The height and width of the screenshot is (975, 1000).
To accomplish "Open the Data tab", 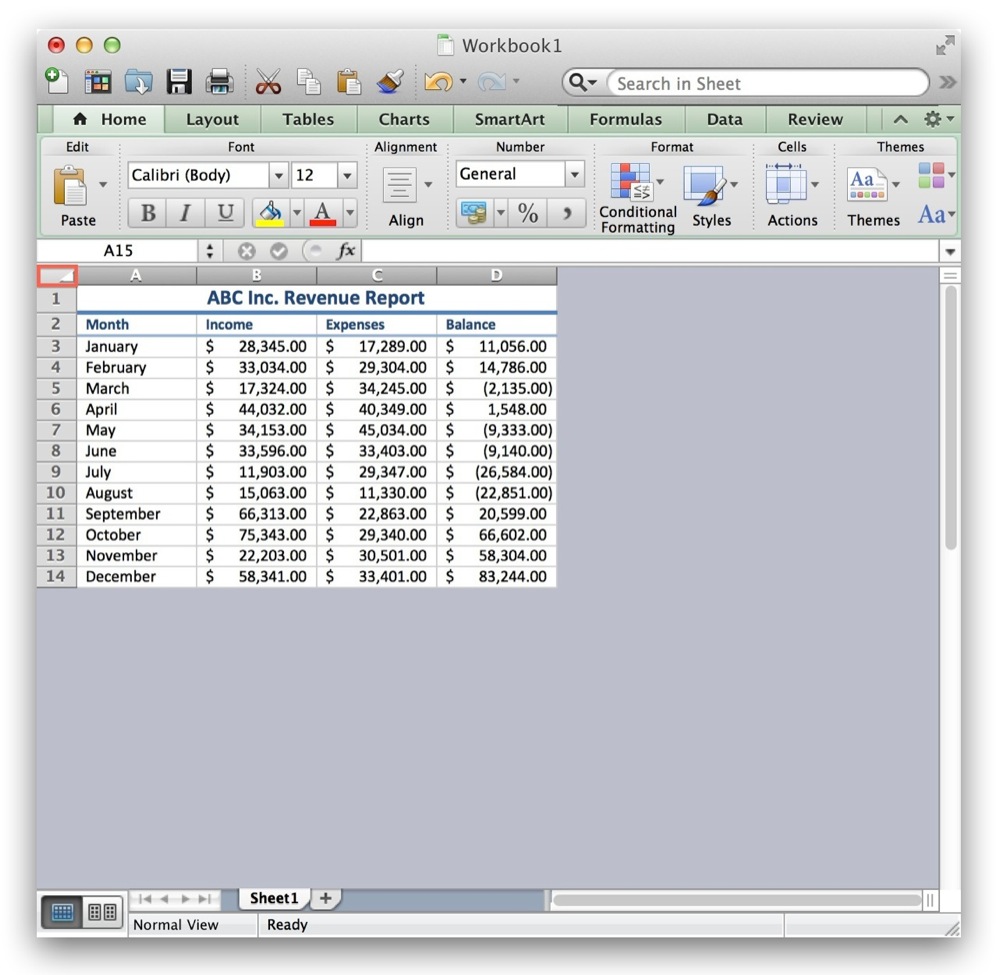I will click(724, 119).
